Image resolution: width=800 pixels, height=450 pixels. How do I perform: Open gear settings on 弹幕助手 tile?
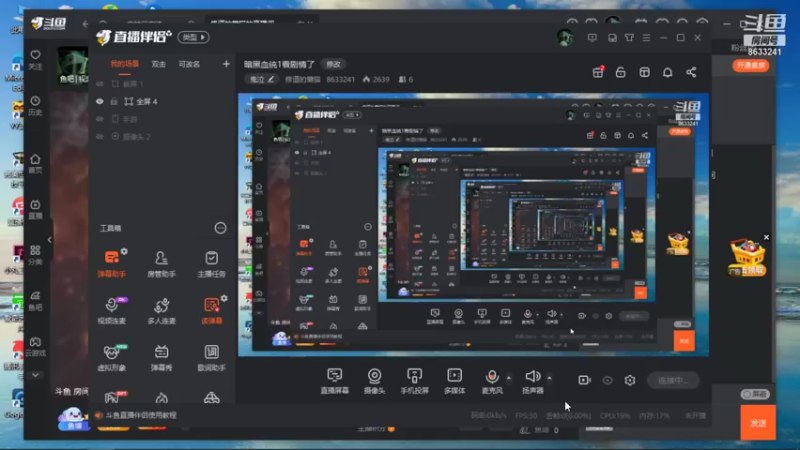point(124,251)
